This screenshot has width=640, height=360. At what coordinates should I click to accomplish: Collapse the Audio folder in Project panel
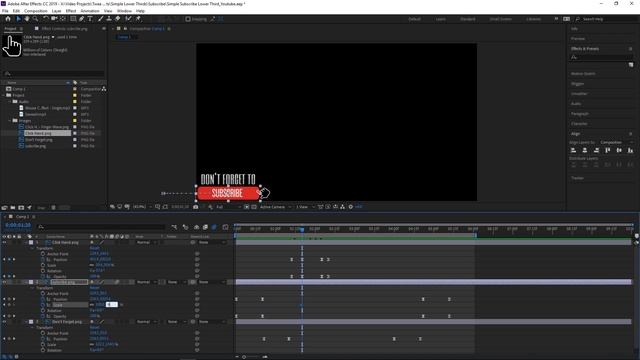point(10,102)
